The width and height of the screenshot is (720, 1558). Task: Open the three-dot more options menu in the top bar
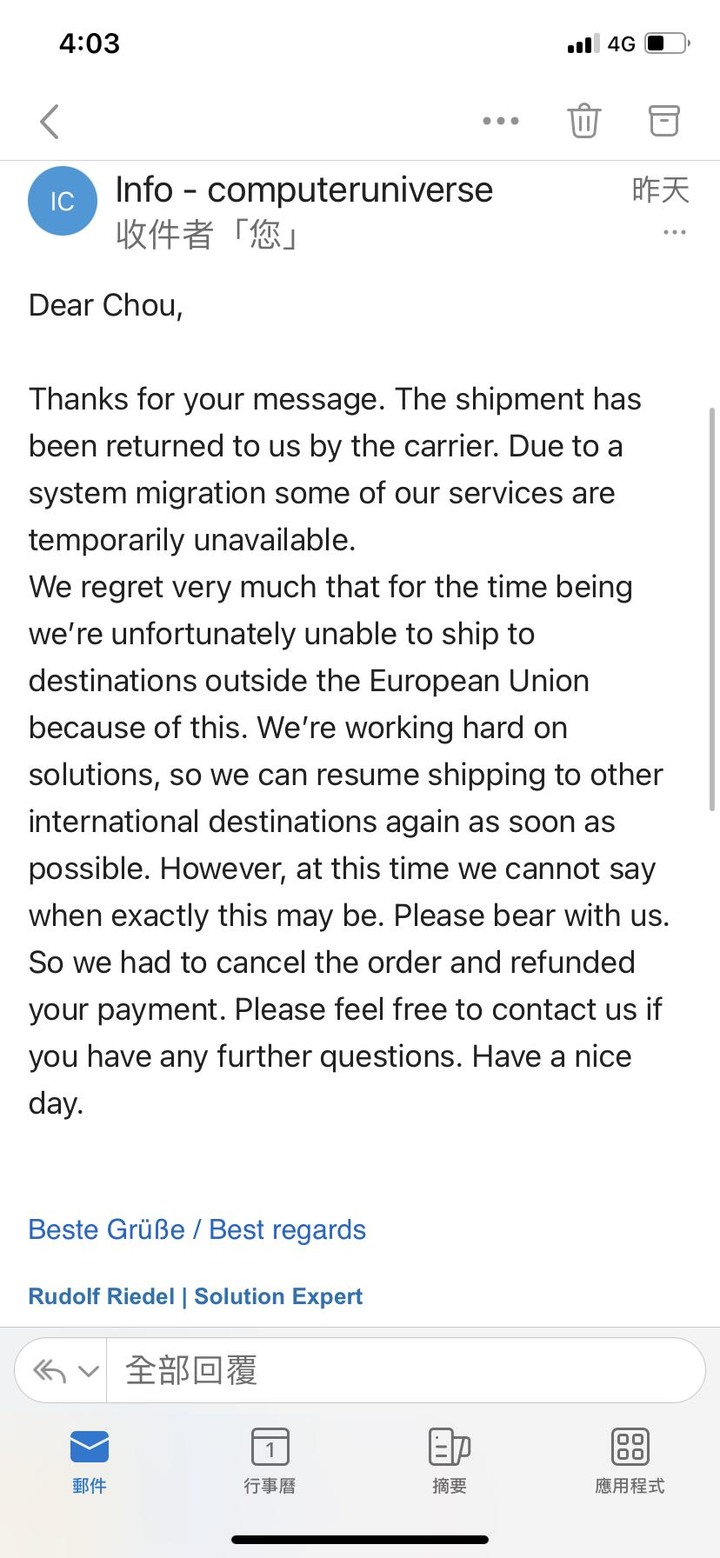(x=500, y=121)
